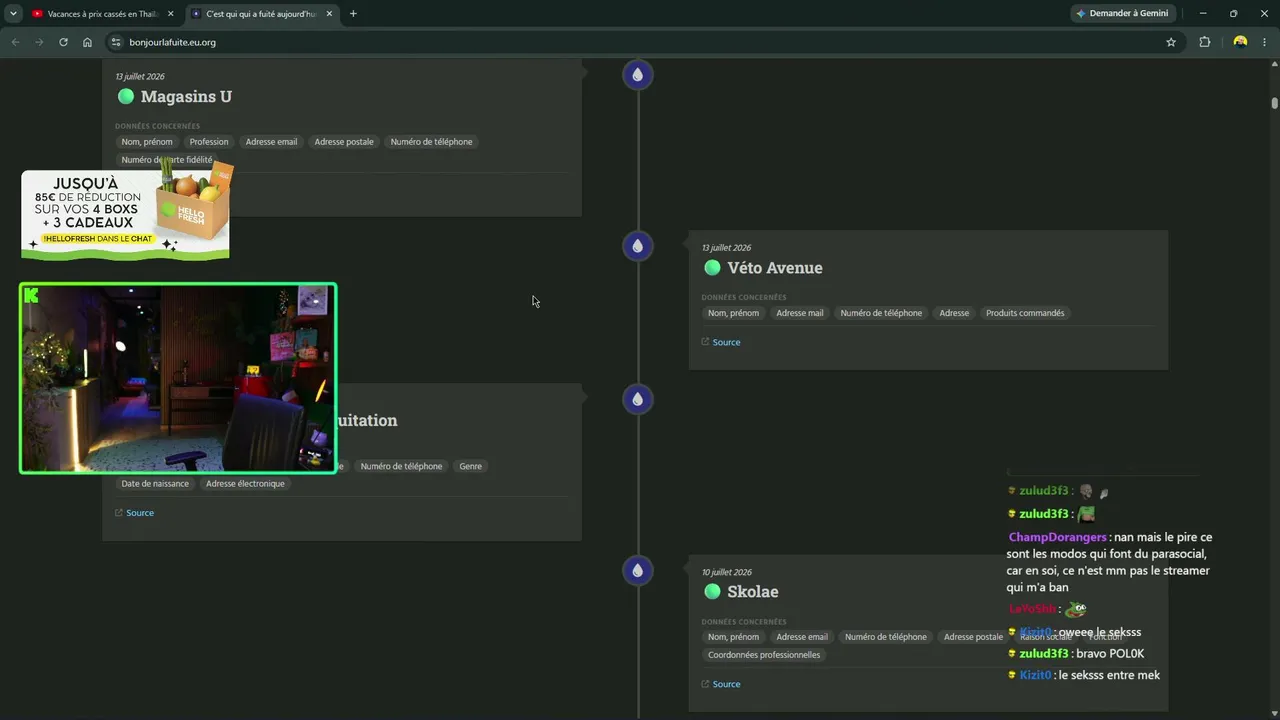
Task: Go forward to the next page
Action: 39,42
